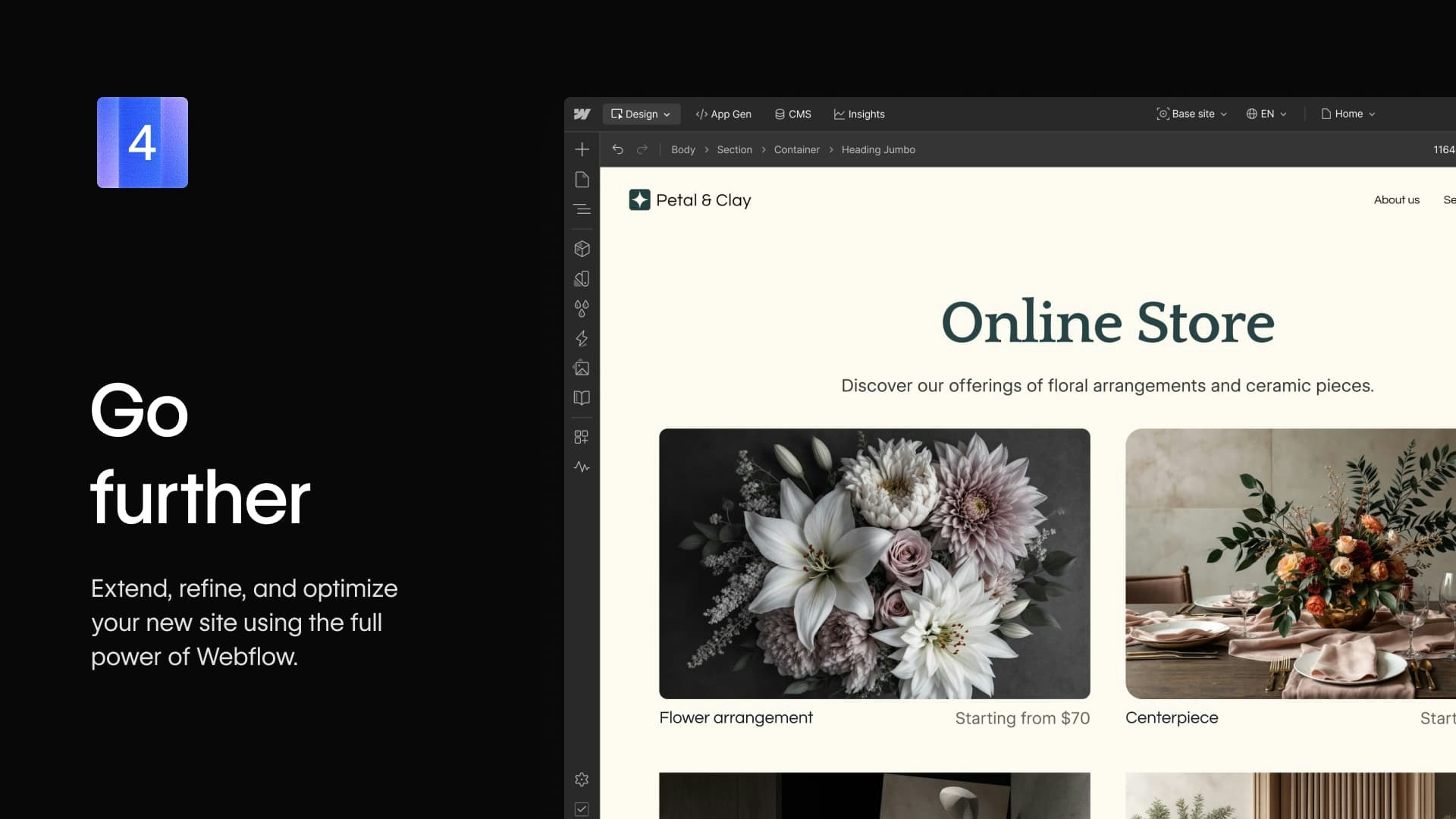Open the Components panel

(x=582, y=248)
